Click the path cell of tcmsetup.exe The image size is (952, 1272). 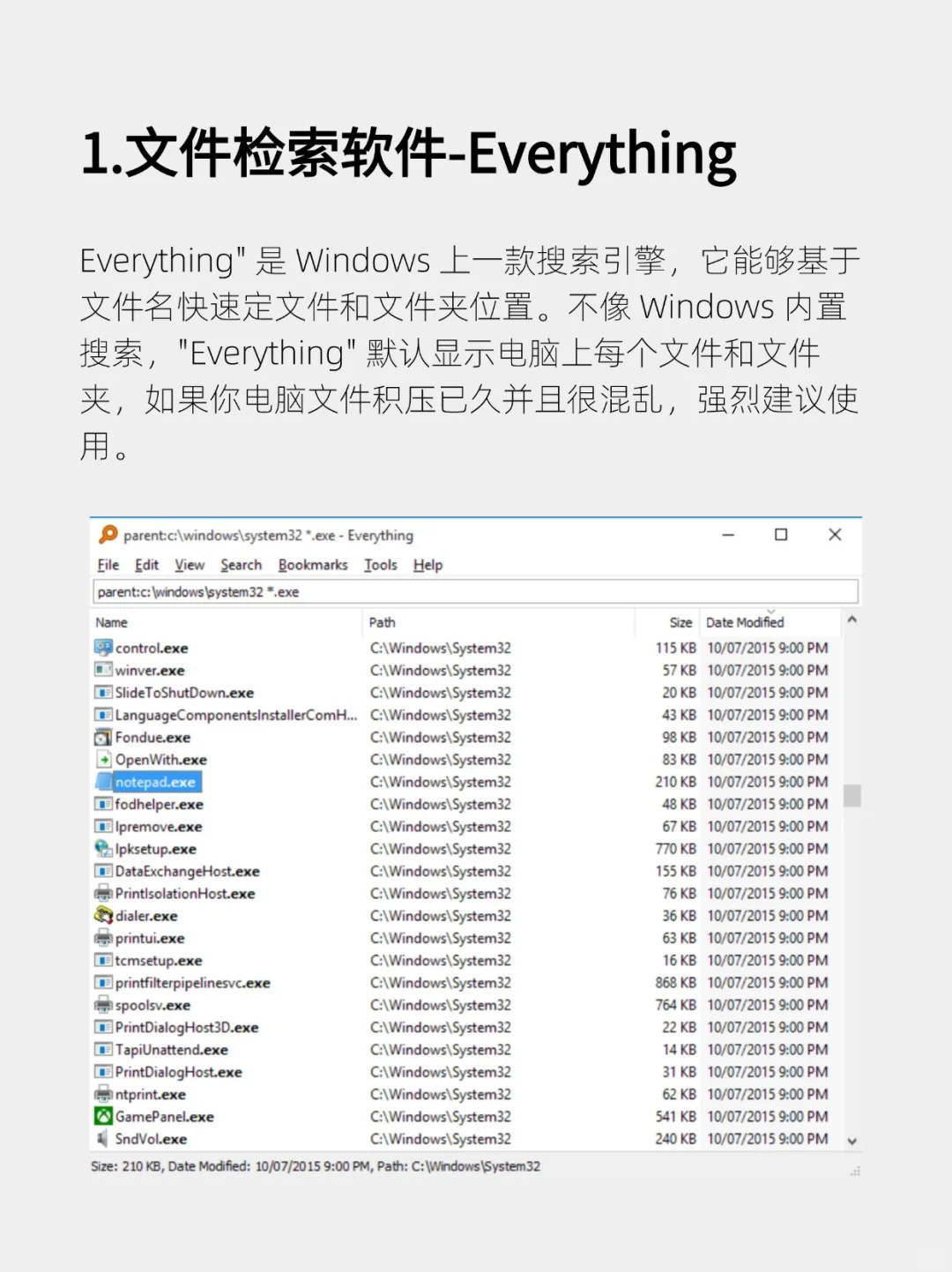pos(441,960)
